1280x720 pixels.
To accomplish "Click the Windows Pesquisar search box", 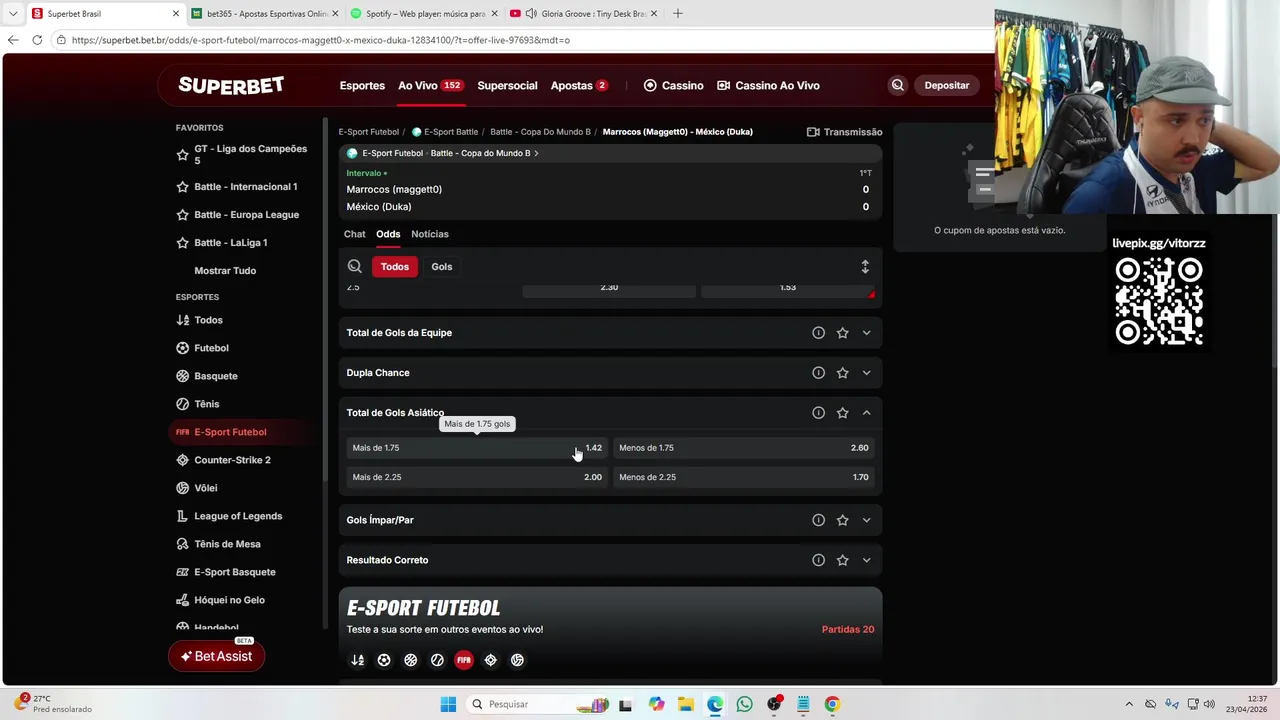I will [x=538, y=704].
